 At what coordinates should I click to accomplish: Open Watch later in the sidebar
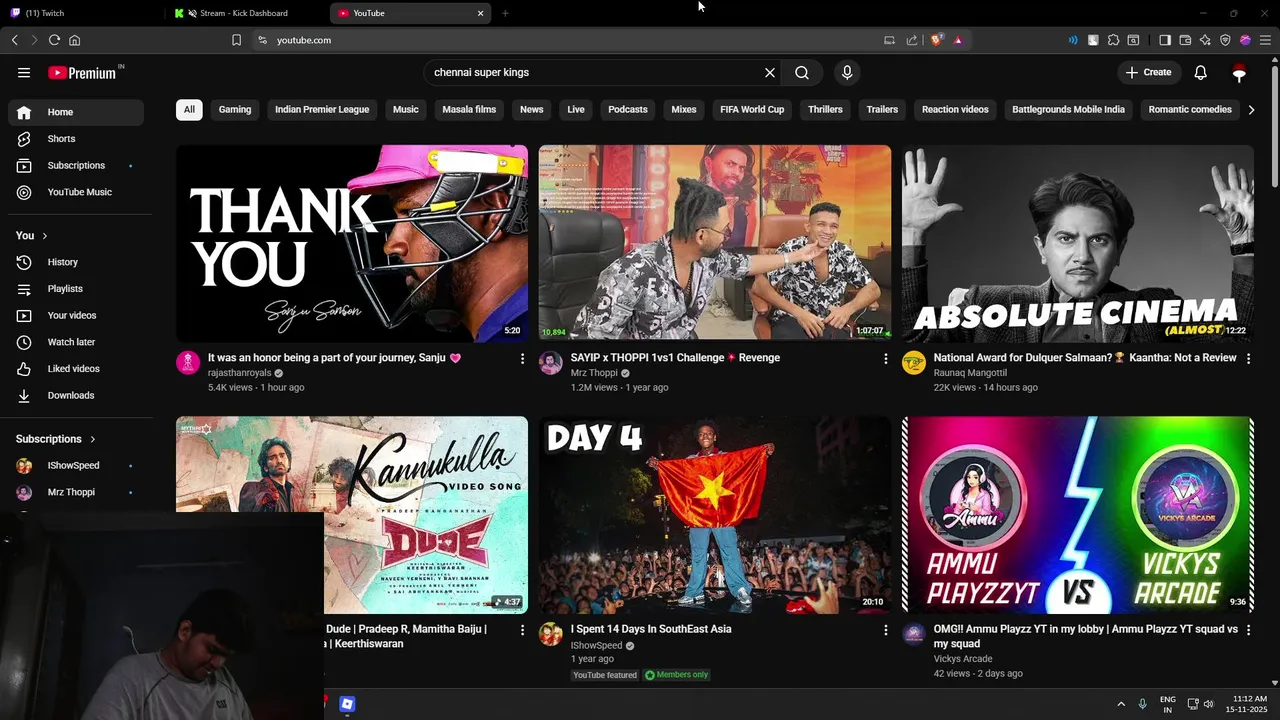pos(76,342)
